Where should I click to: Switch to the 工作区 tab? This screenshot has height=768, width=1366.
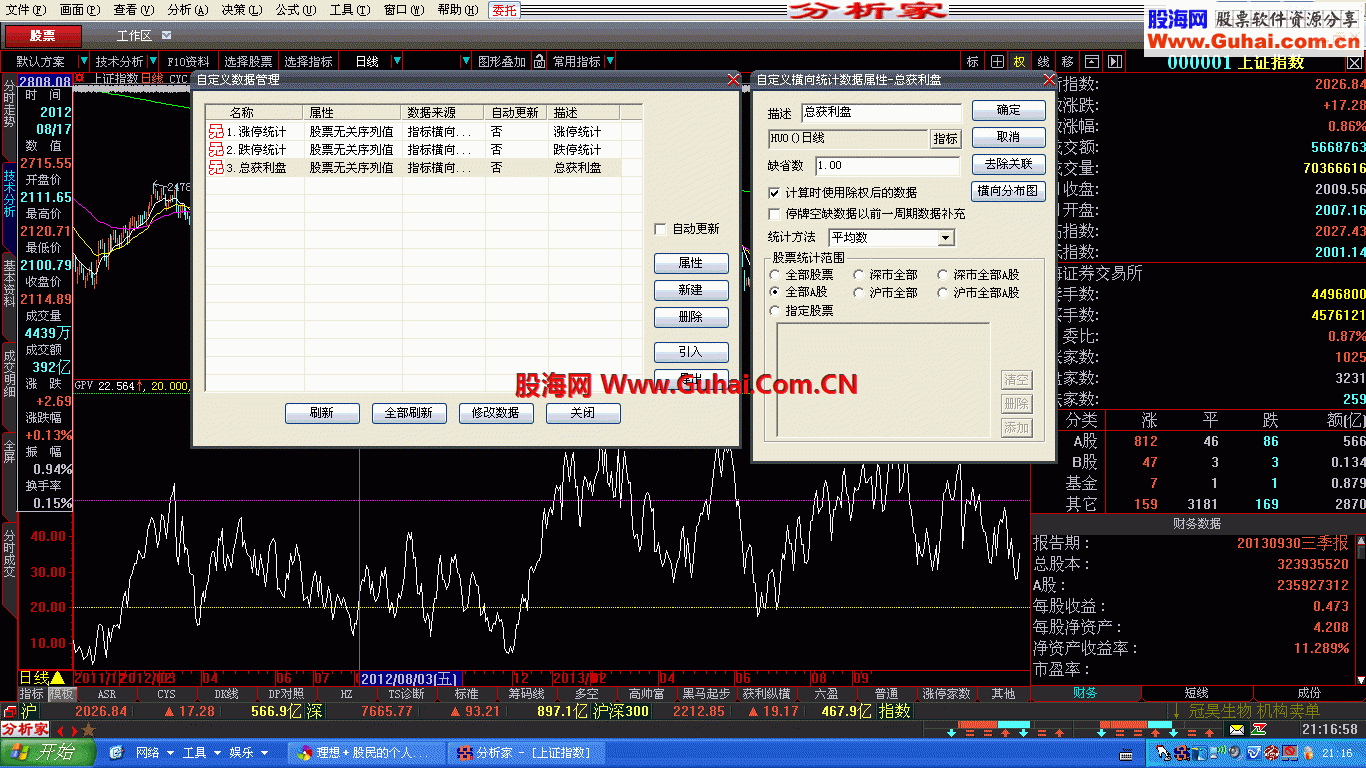(x=134, y=36)
